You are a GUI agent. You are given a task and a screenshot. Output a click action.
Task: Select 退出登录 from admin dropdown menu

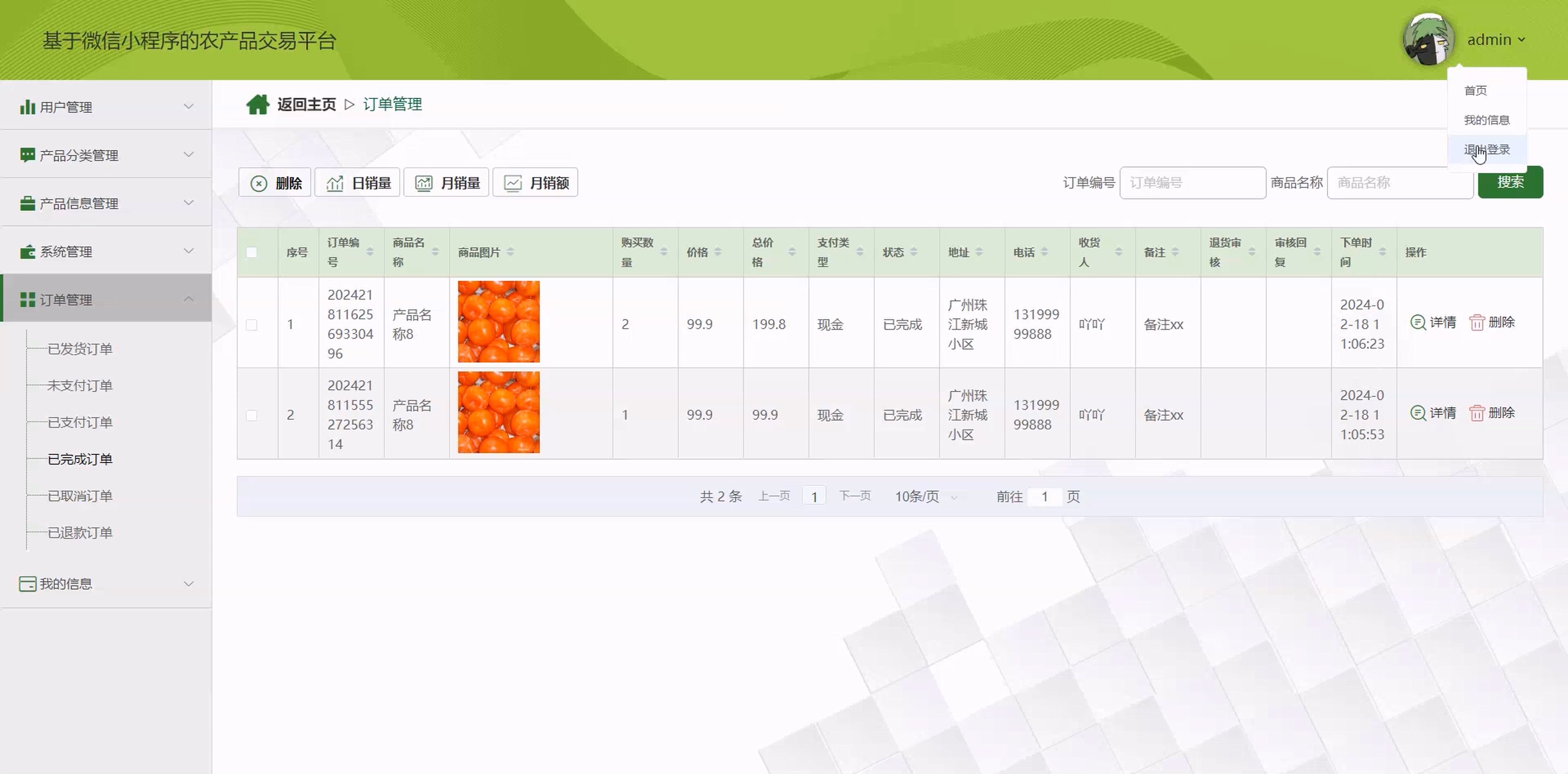pyautogui.click(x=1487, y=150)
